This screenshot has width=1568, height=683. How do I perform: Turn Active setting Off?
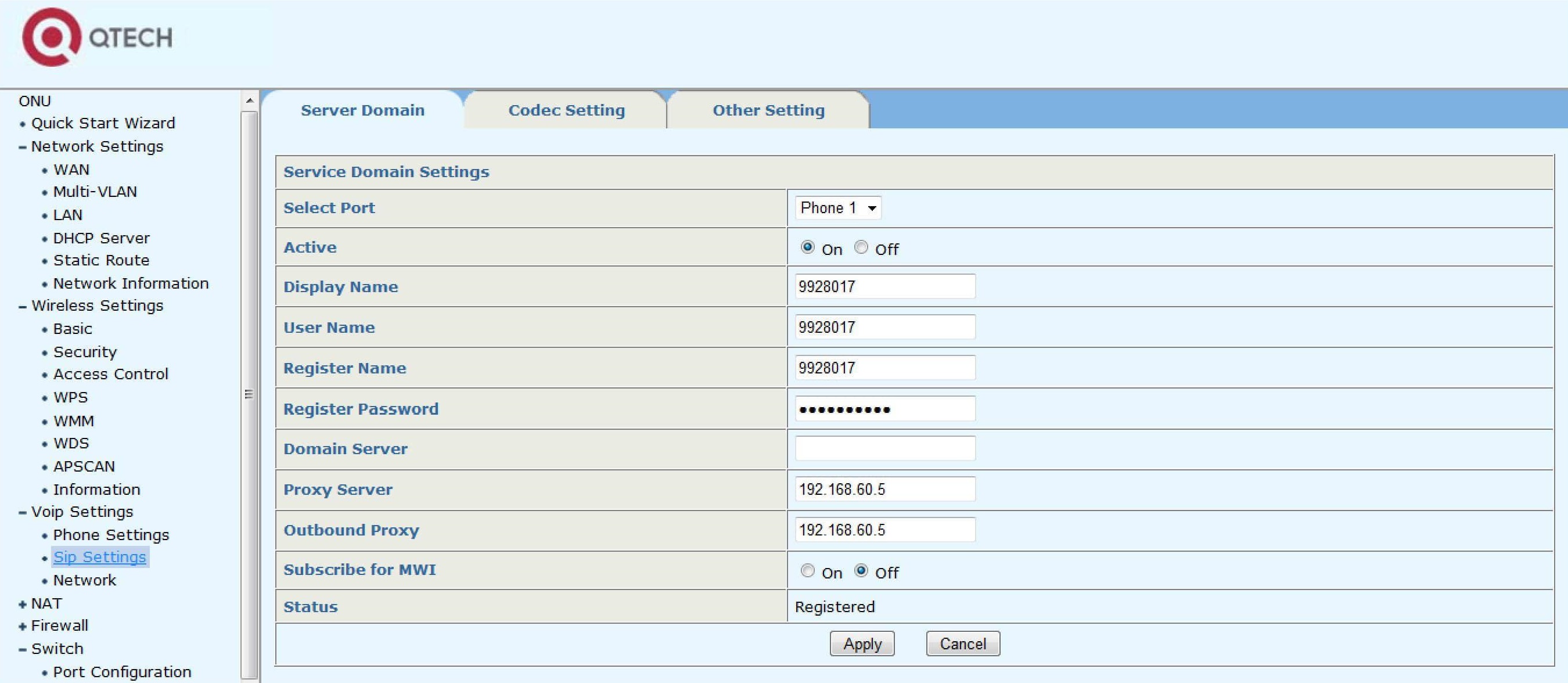click(x=861, y=247)
